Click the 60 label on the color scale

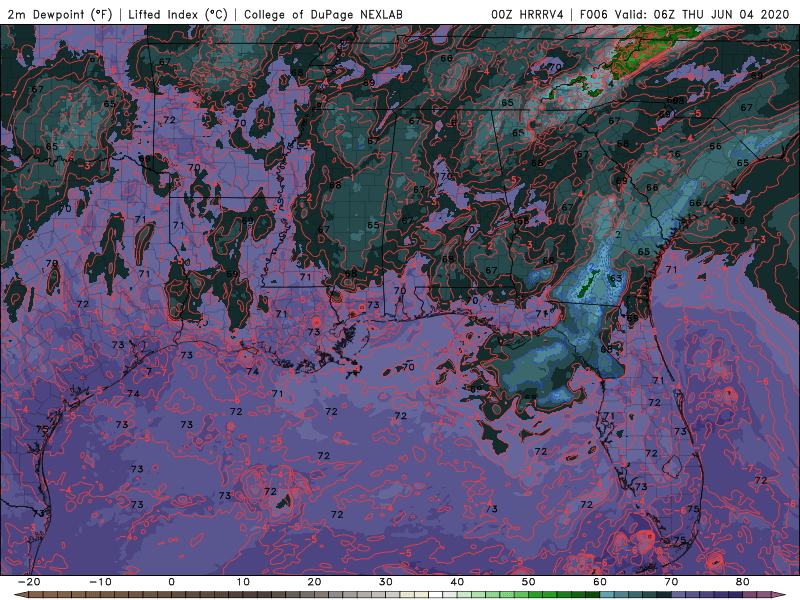point(600,582)
